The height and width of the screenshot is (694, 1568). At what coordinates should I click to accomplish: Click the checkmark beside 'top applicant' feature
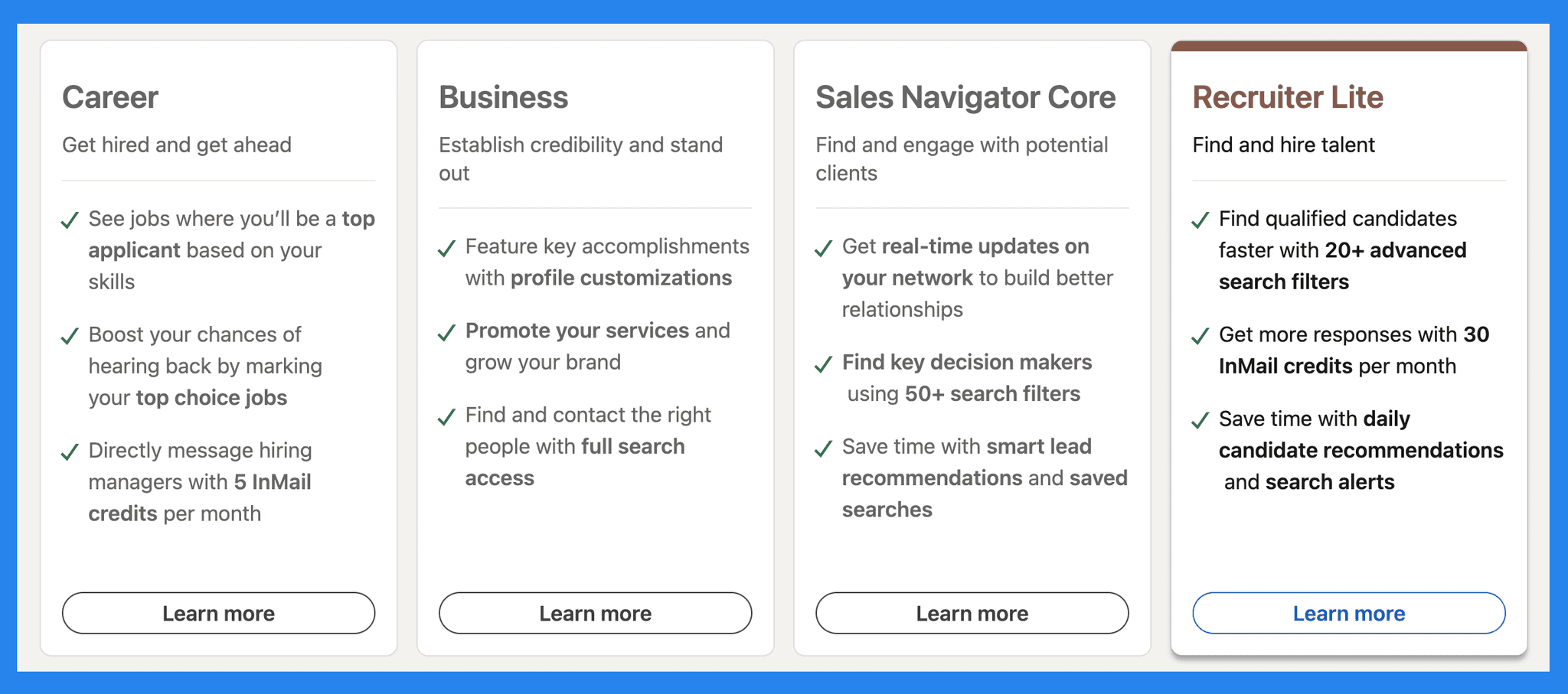[x=70, y=220]
